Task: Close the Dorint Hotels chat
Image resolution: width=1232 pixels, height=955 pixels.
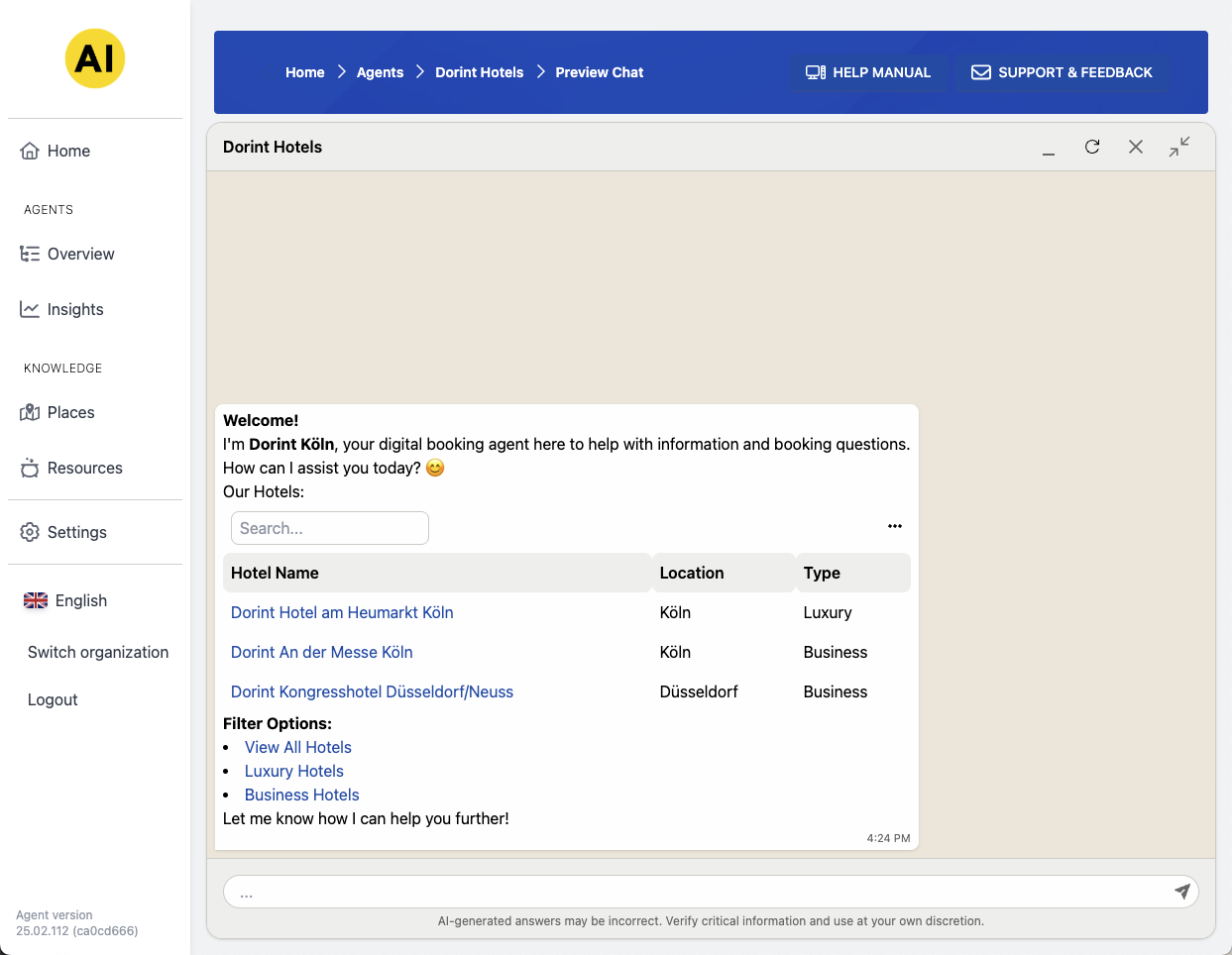Action: click(x=1136, y=147)
